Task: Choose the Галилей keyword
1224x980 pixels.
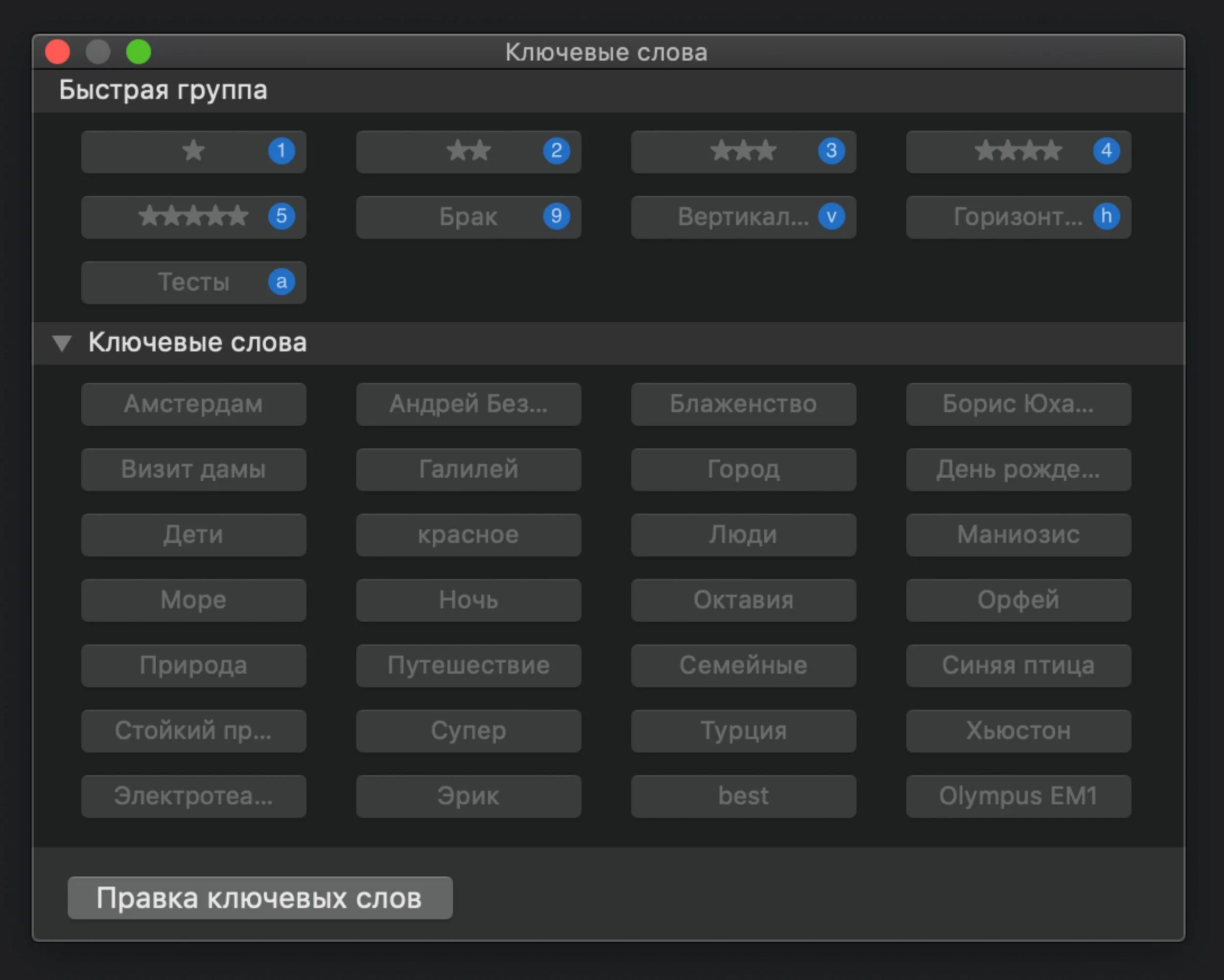Action: click(469, 469)
